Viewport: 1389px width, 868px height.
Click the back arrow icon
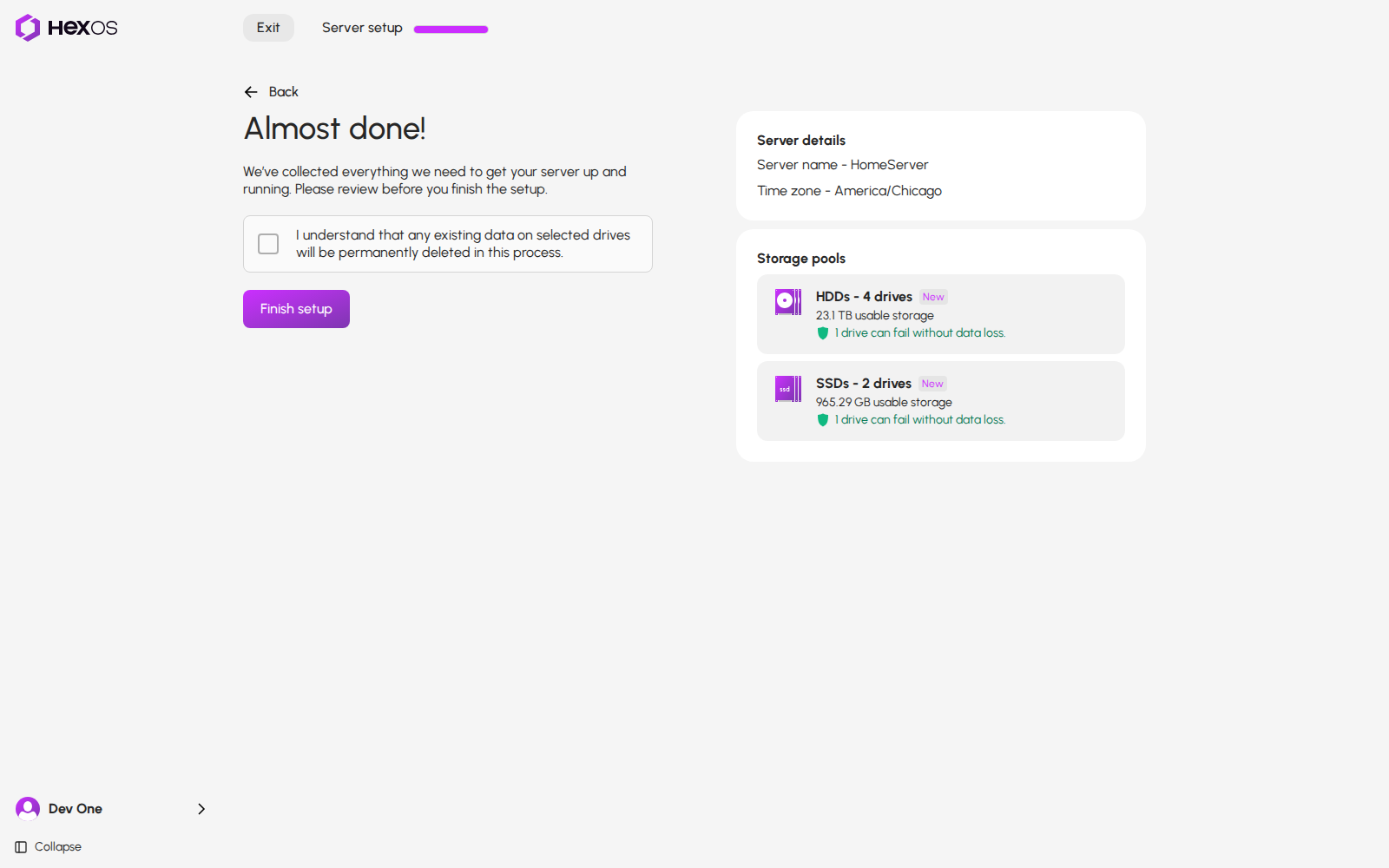click(x=251, y=92)
